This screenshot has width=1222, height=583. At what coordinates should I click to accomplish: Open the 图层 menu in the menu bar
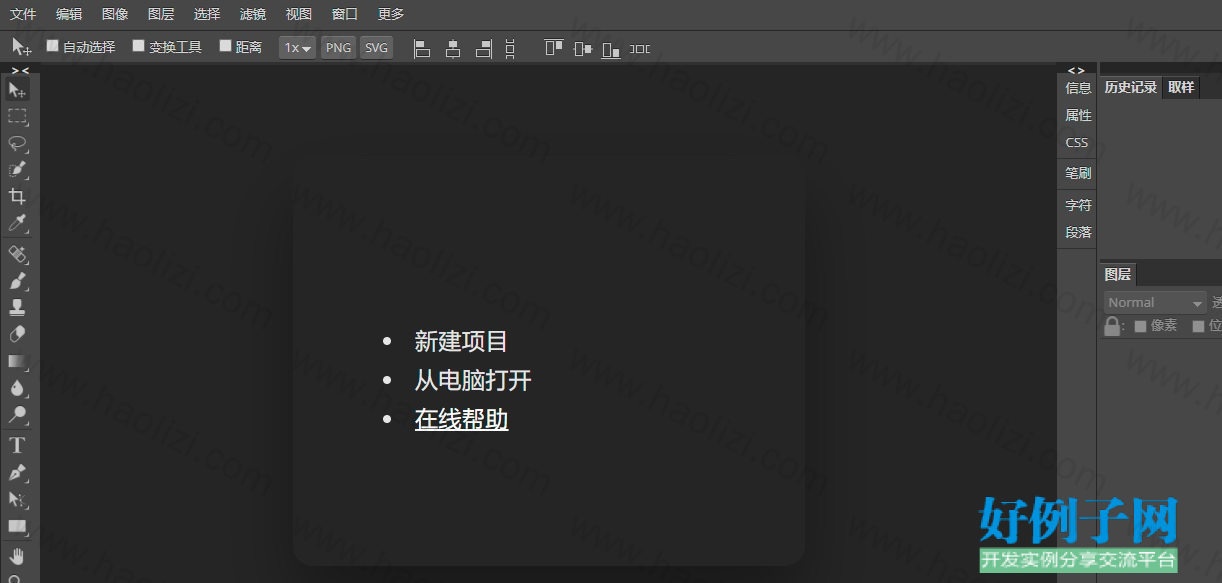point(161,14)
